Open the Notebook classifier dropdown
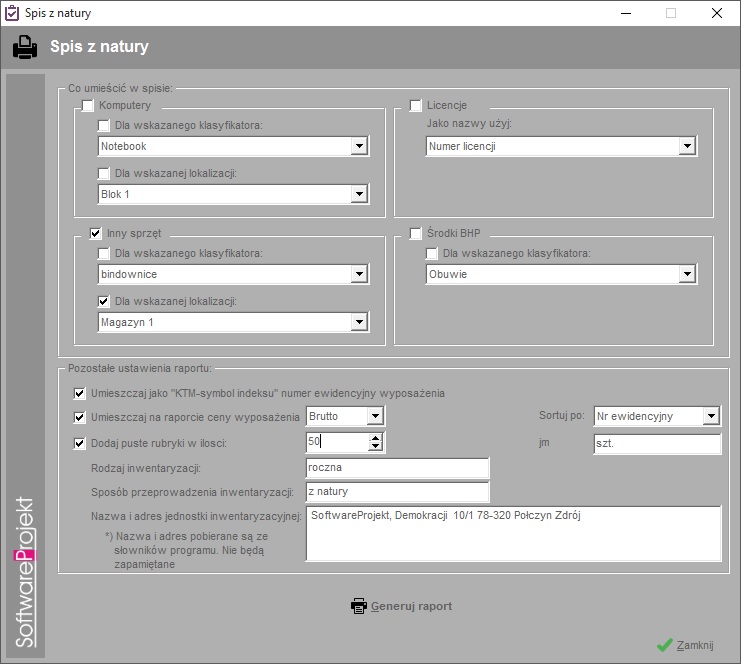The image size is (741, 664). [359, 146]
